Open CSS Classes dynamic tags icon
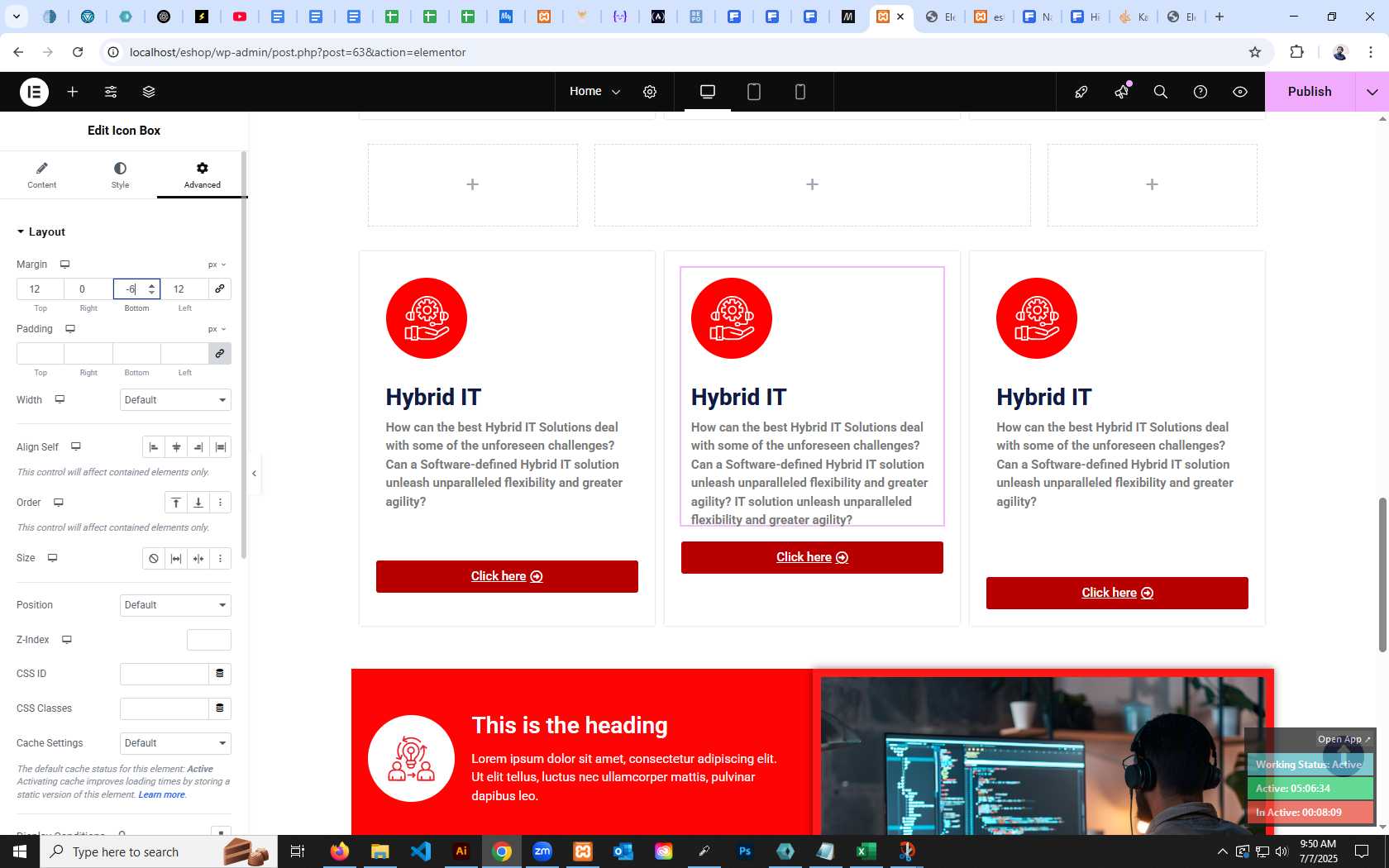Viewport: 1389px width, 868px height. click(220, 708)
